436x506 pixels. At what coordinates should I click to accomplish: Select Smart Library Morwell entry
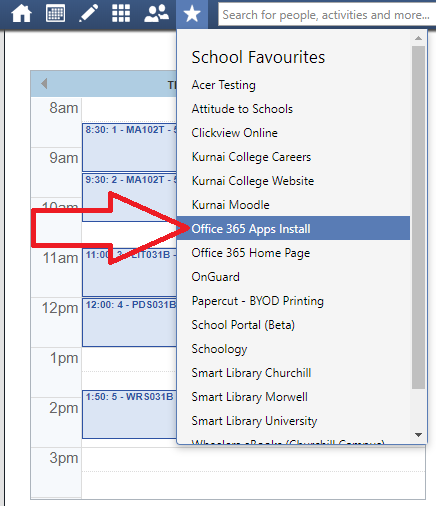[x=249, y=397]
